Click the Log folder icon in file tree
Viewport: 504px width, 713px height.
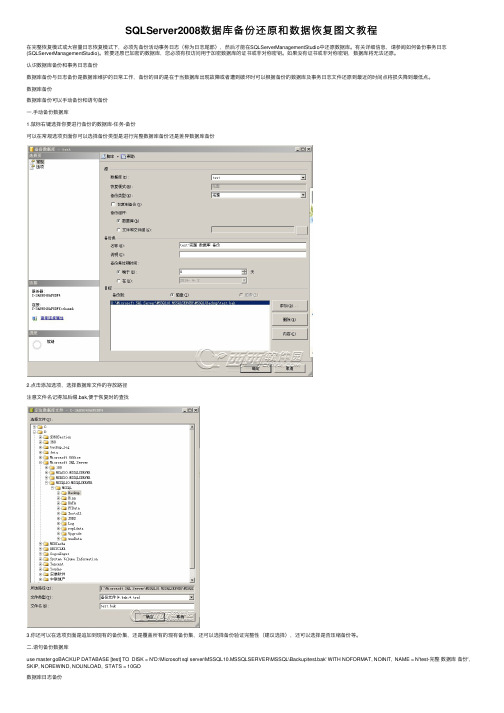click(64, 523)
